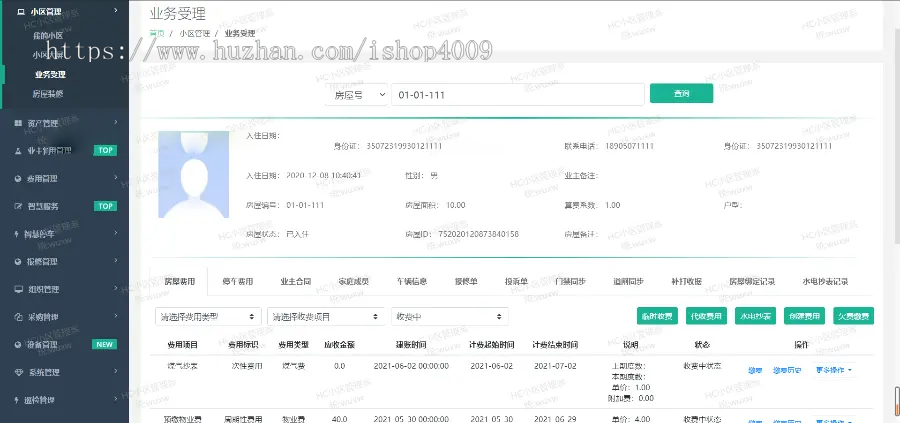Select 业务受理 in the sidebar
This screenshot has height=423, width=900.
click(50, 75)
